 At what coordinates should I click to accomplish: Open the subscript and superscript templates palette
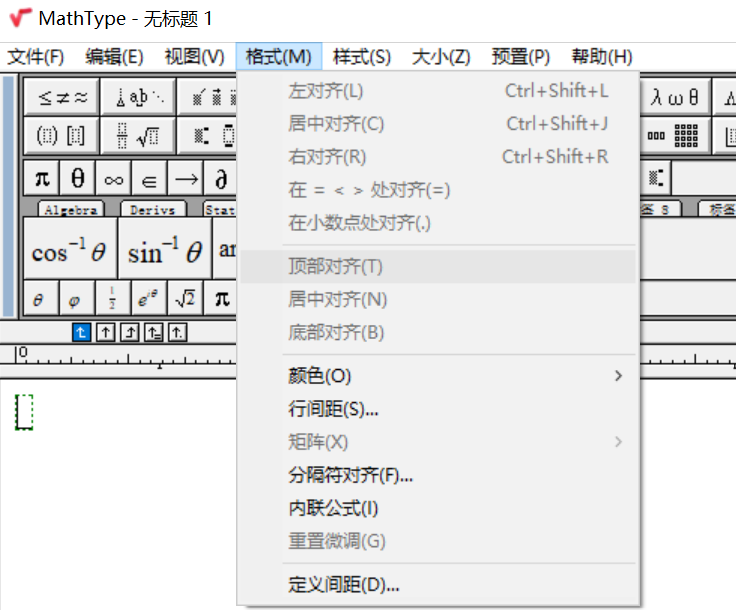point(207,136)
